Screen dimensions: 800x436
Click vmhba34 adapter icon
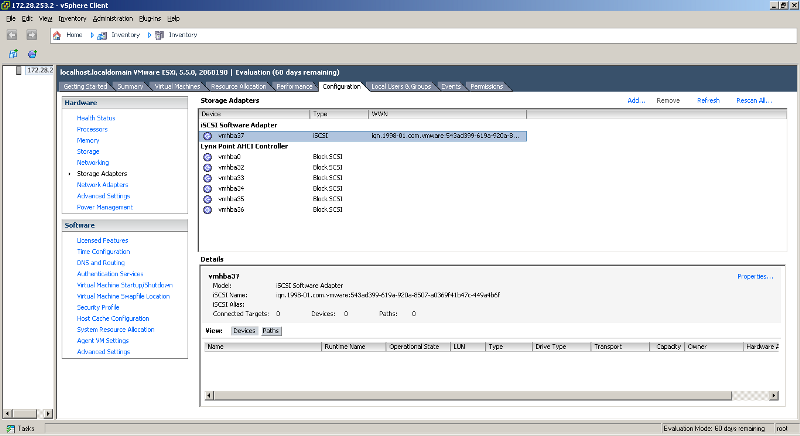208,189
